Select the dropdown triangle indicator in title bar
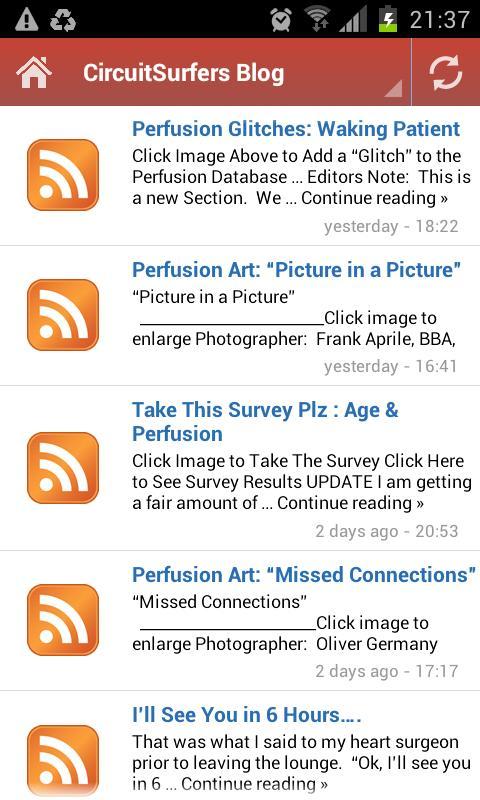Viewport: 480px width, 800px height. pyautogui.click(x=393, y=88)
